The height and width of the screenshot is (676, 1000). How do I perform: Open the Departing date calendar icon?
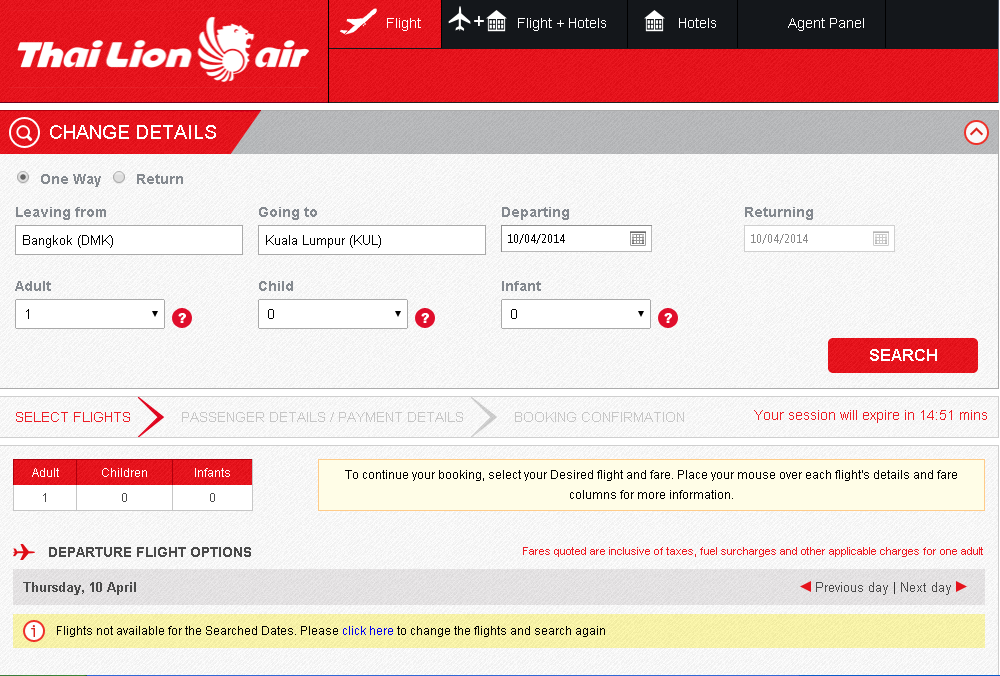point(638,239)
